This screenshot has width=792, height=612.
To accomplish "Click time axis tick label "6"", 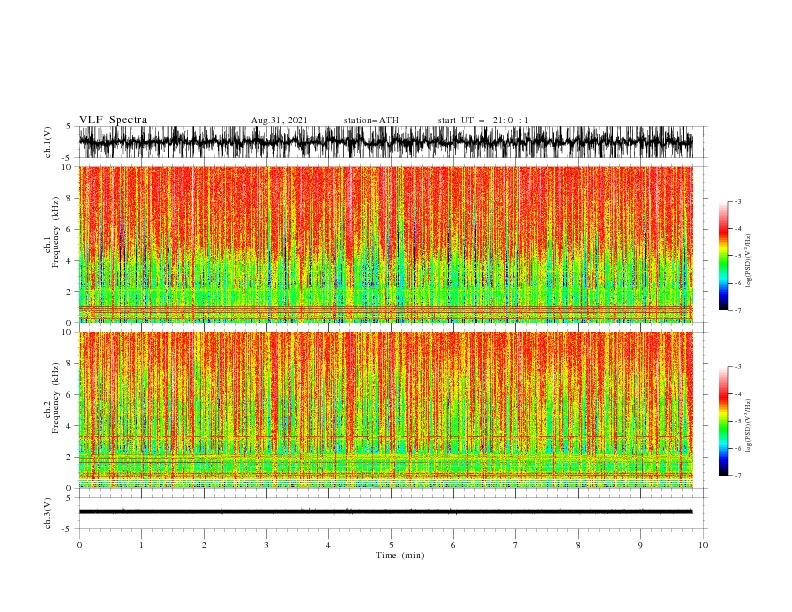I will [x=453, y=545].
